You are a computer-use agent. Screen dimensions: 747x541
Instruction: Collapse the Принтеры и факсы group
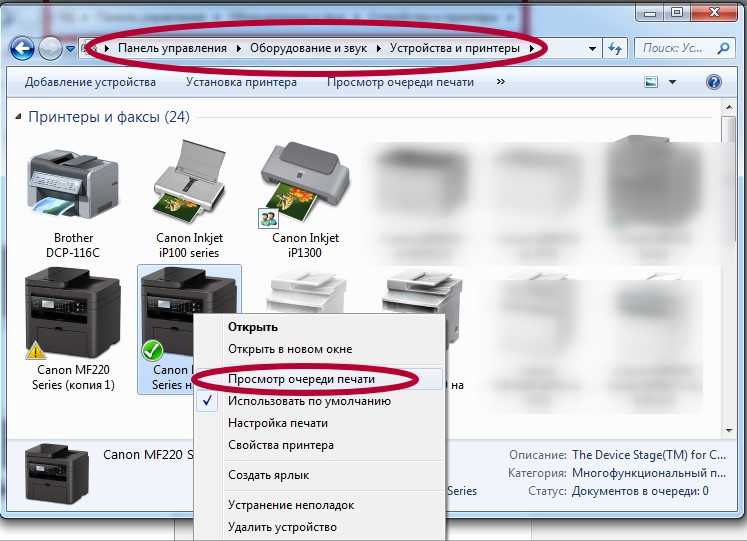point(18,116)
